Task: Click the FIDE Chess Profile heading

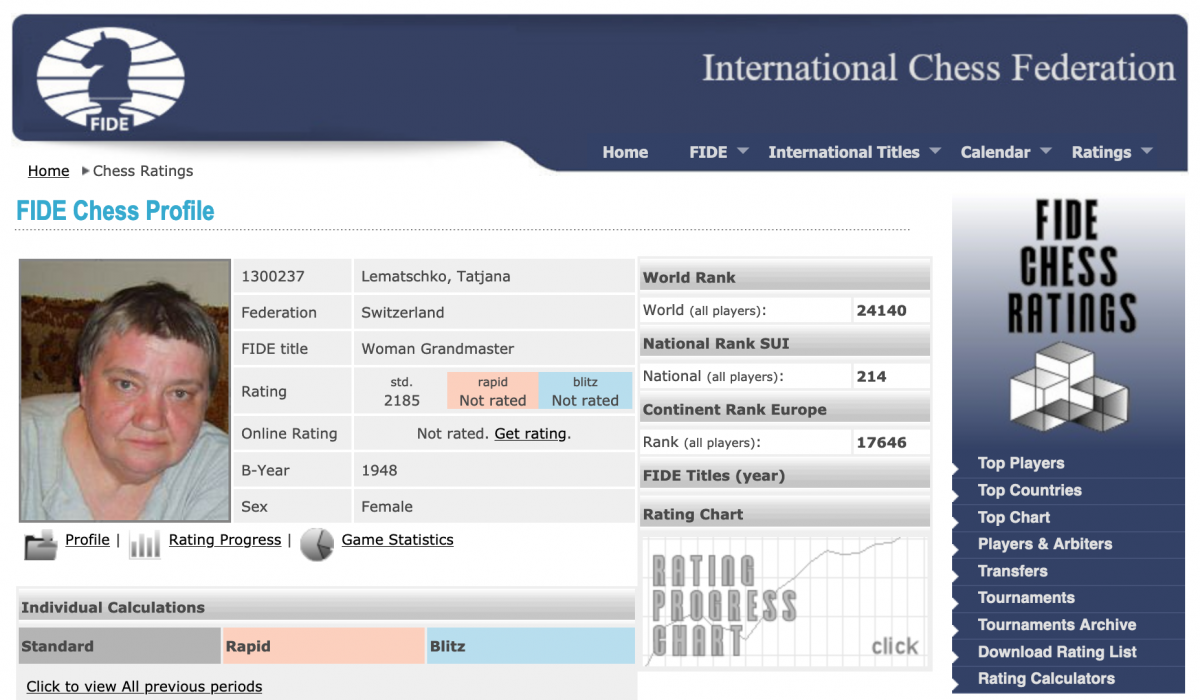Action: (x=115, y=211)
